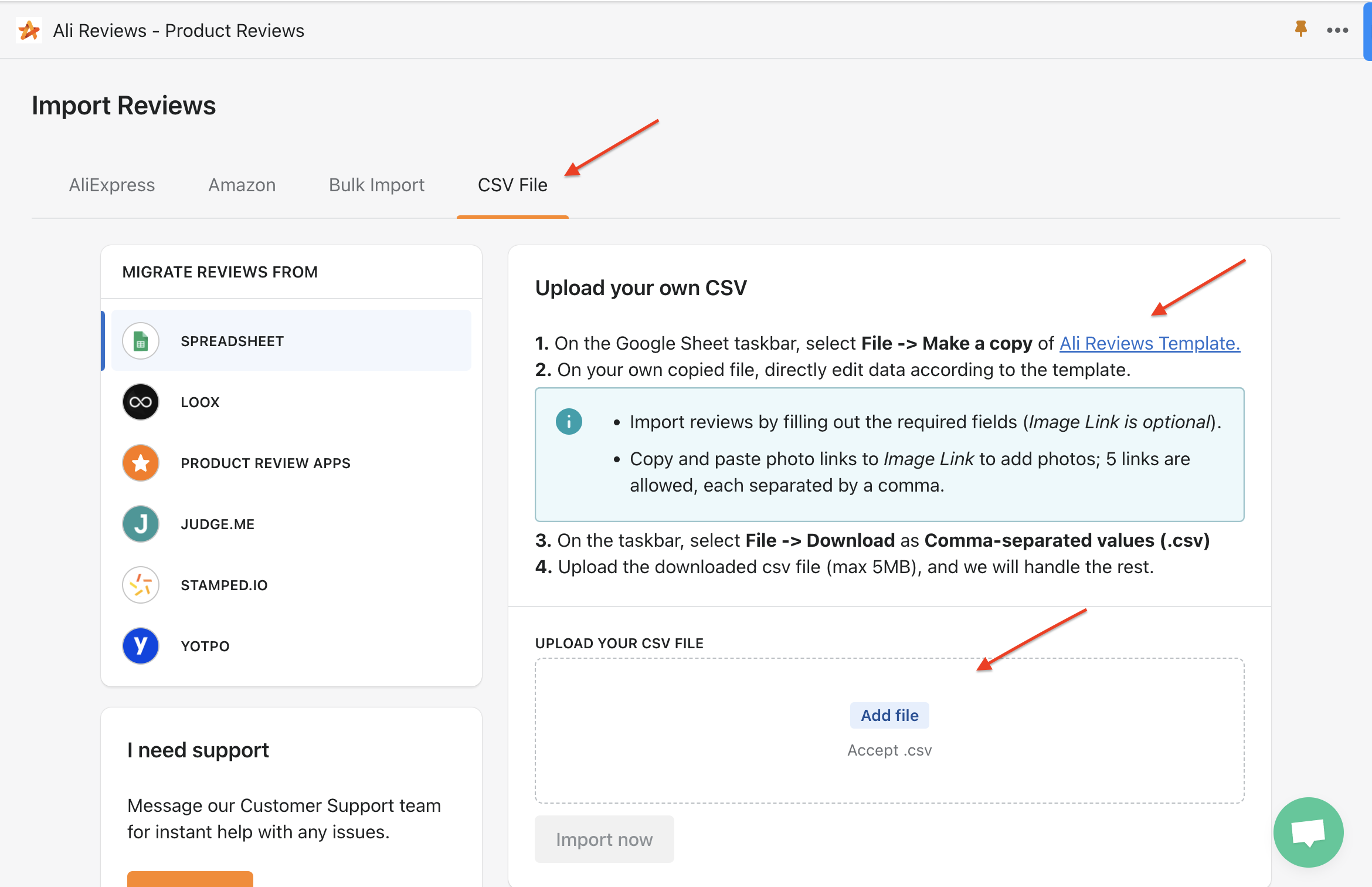The width and height of the screenshot is (1372, 887).
Task: Click the pin icon in the toolbar
Action: tap(1300, 29)
